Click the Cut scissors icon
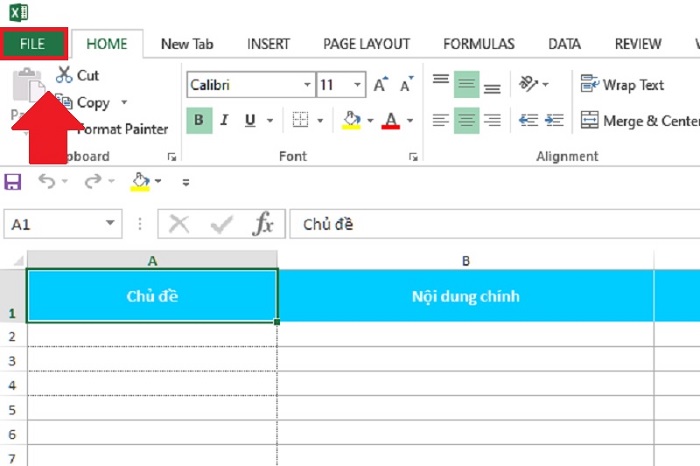700x466 pixels. click(64, 75)
